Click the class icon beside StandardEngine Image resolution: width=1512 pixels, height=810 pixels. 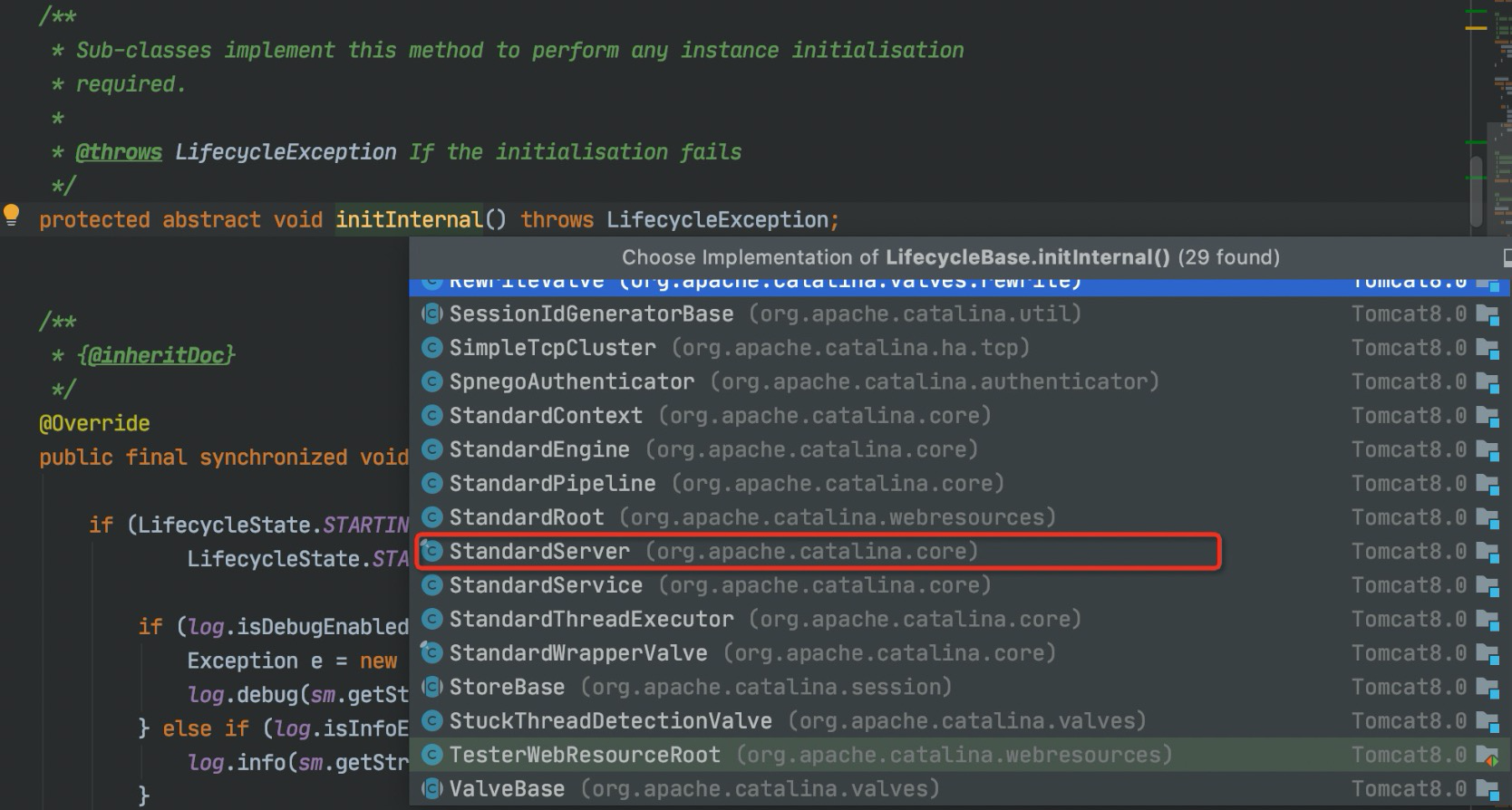(432, 449)
